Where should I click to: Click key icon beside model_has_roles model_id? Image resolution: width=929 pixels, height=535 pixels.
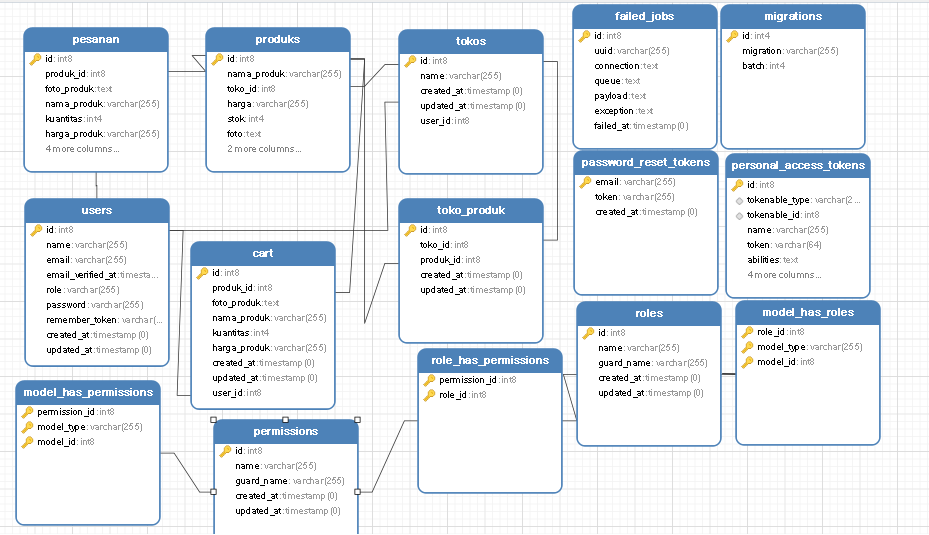pyautogui.click(x=747, y=361)
